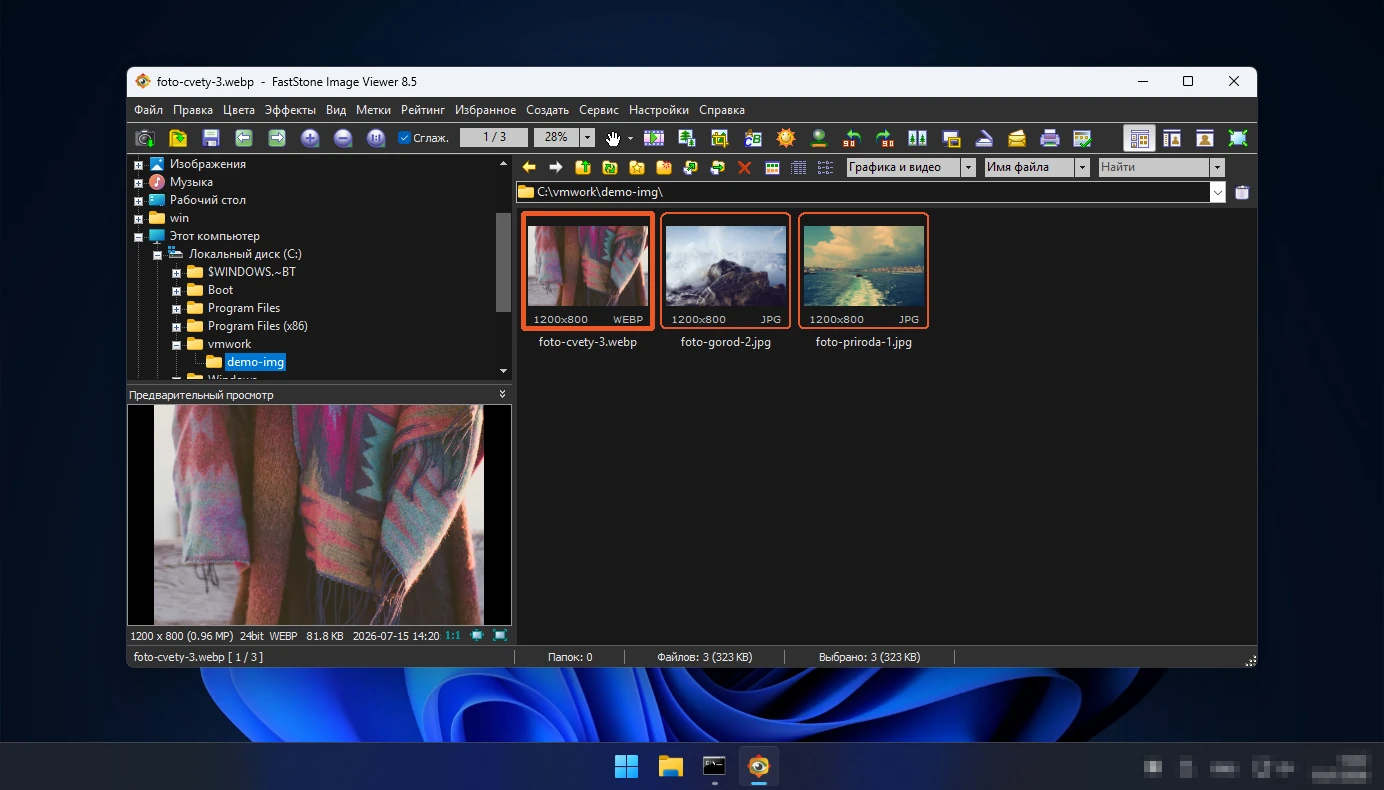Go to previous image with left arrow
This screenshot has width=1384, height=790.
(x=244, y=138)
